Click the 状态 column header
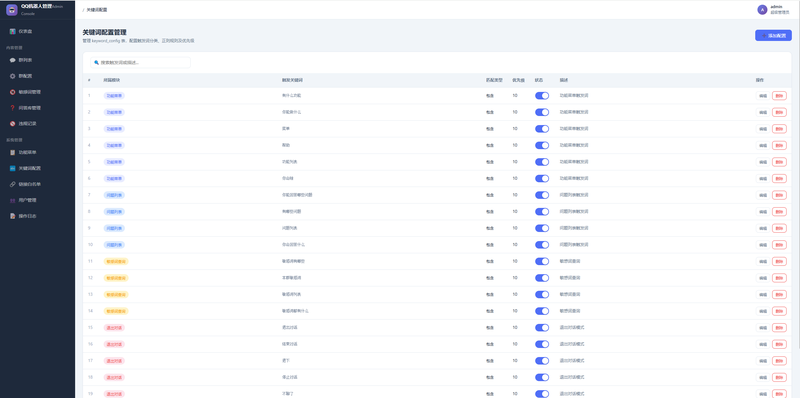Image resolution: width=800 pixels, height=398 pixels. (x=539, y=80)
